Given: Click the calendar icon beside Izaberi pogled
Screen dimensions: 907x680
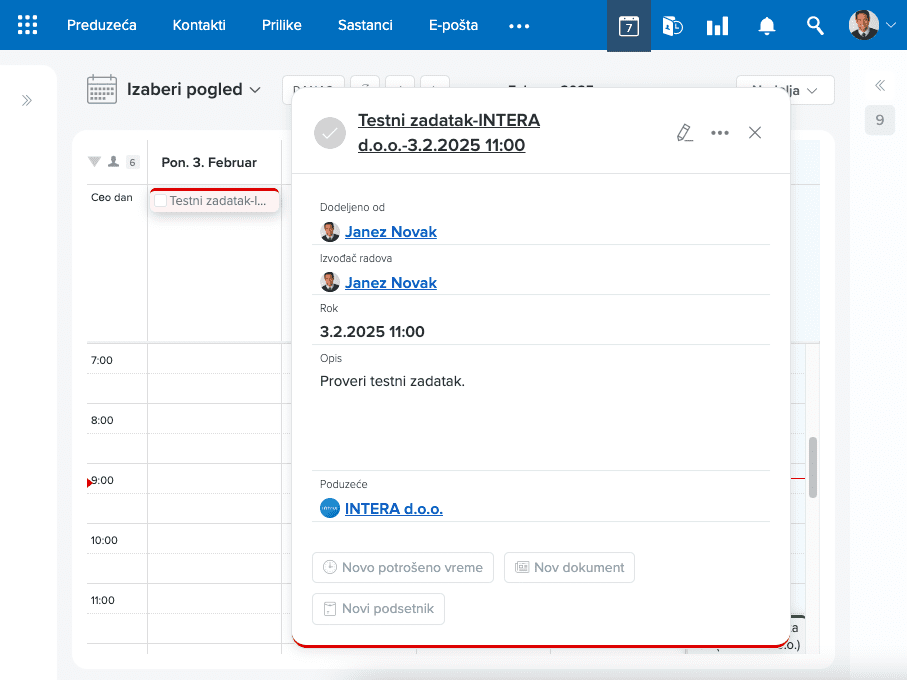Looking at the screenshot, I should tap(102, 90).
